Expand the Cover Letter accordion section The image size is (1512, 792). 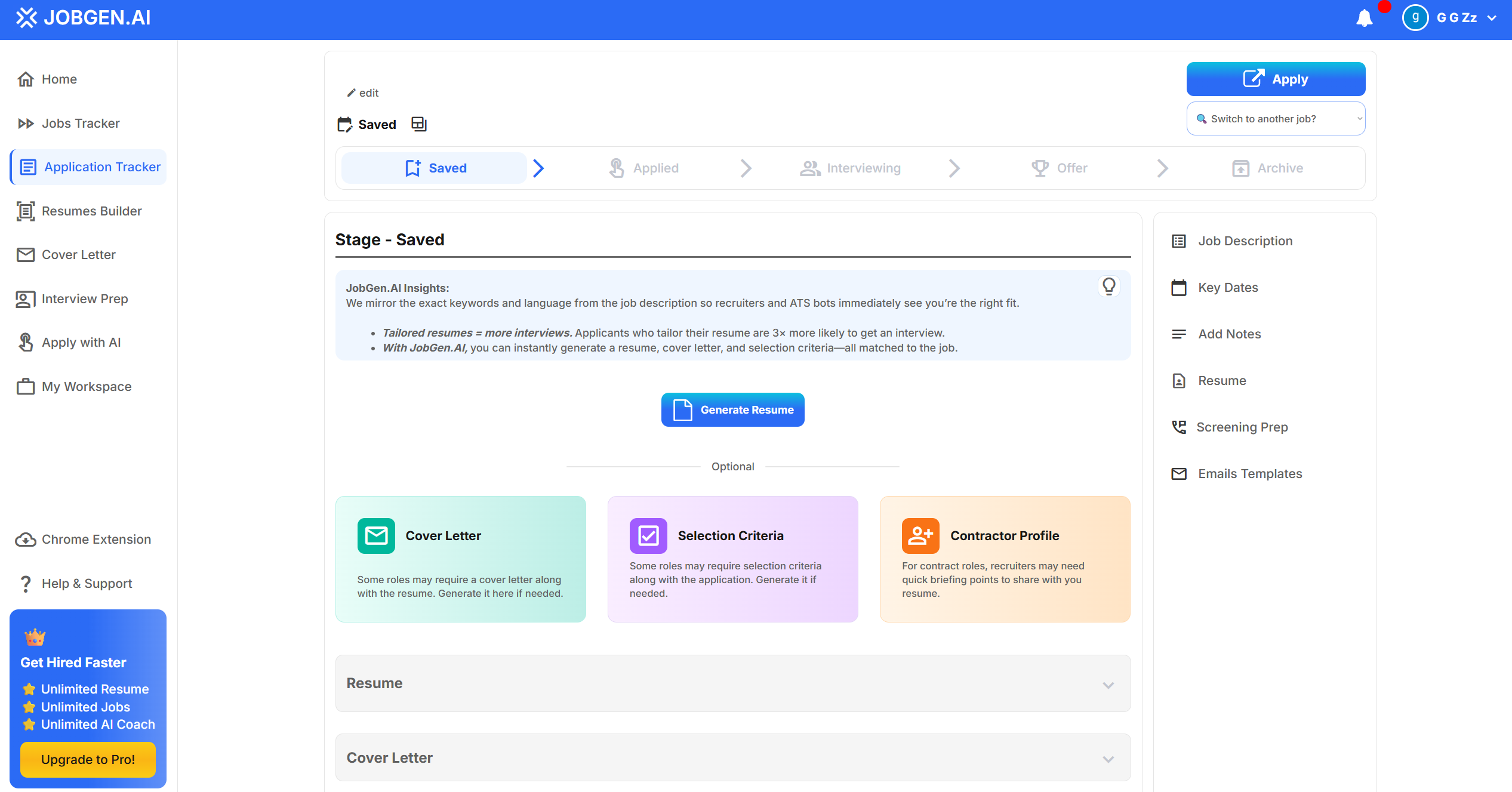(732, 757)
